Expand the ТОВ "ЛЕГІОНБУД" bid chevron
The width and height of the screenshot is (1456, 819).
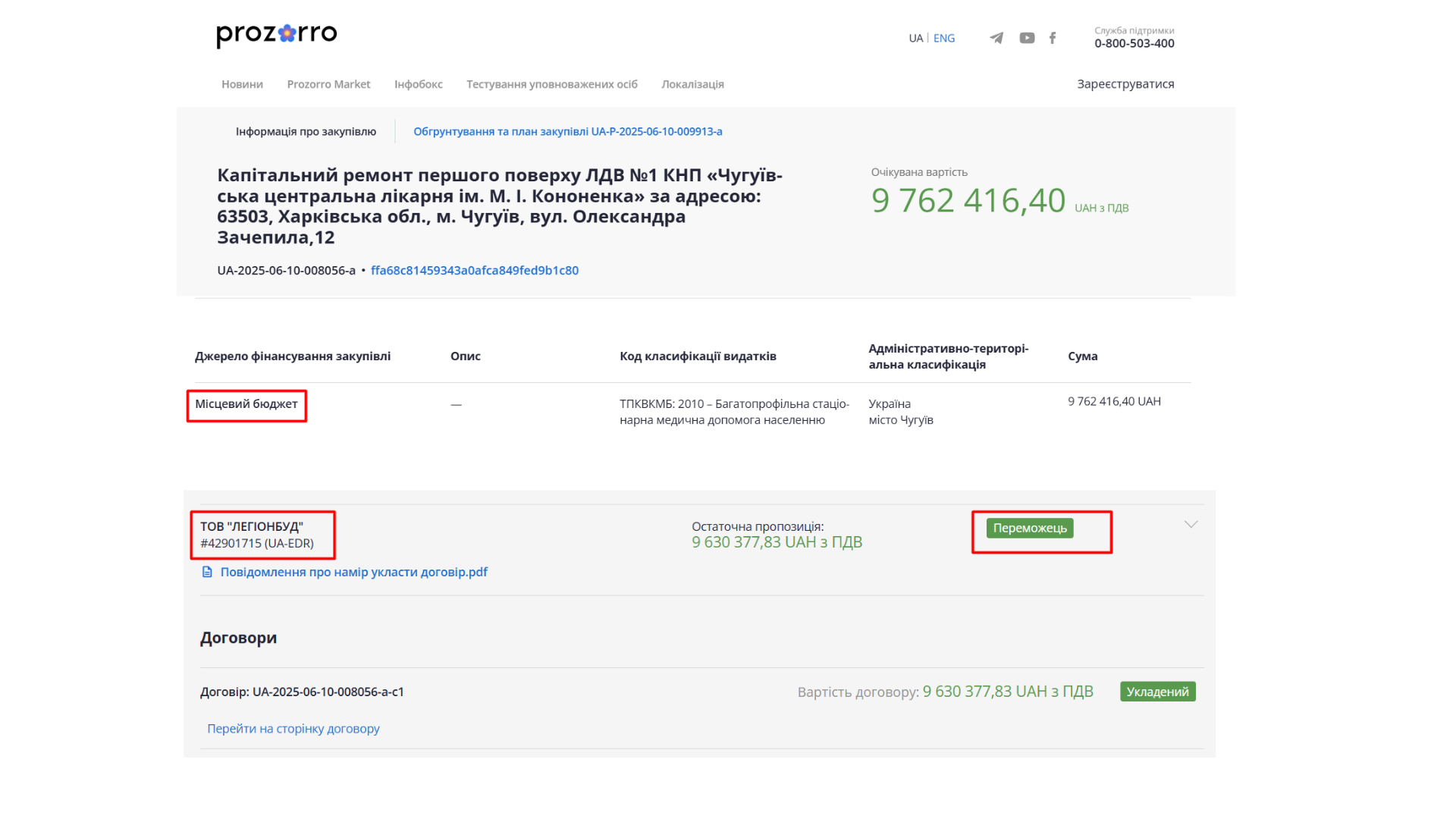pyautogui.click(x=1191, y=525)
